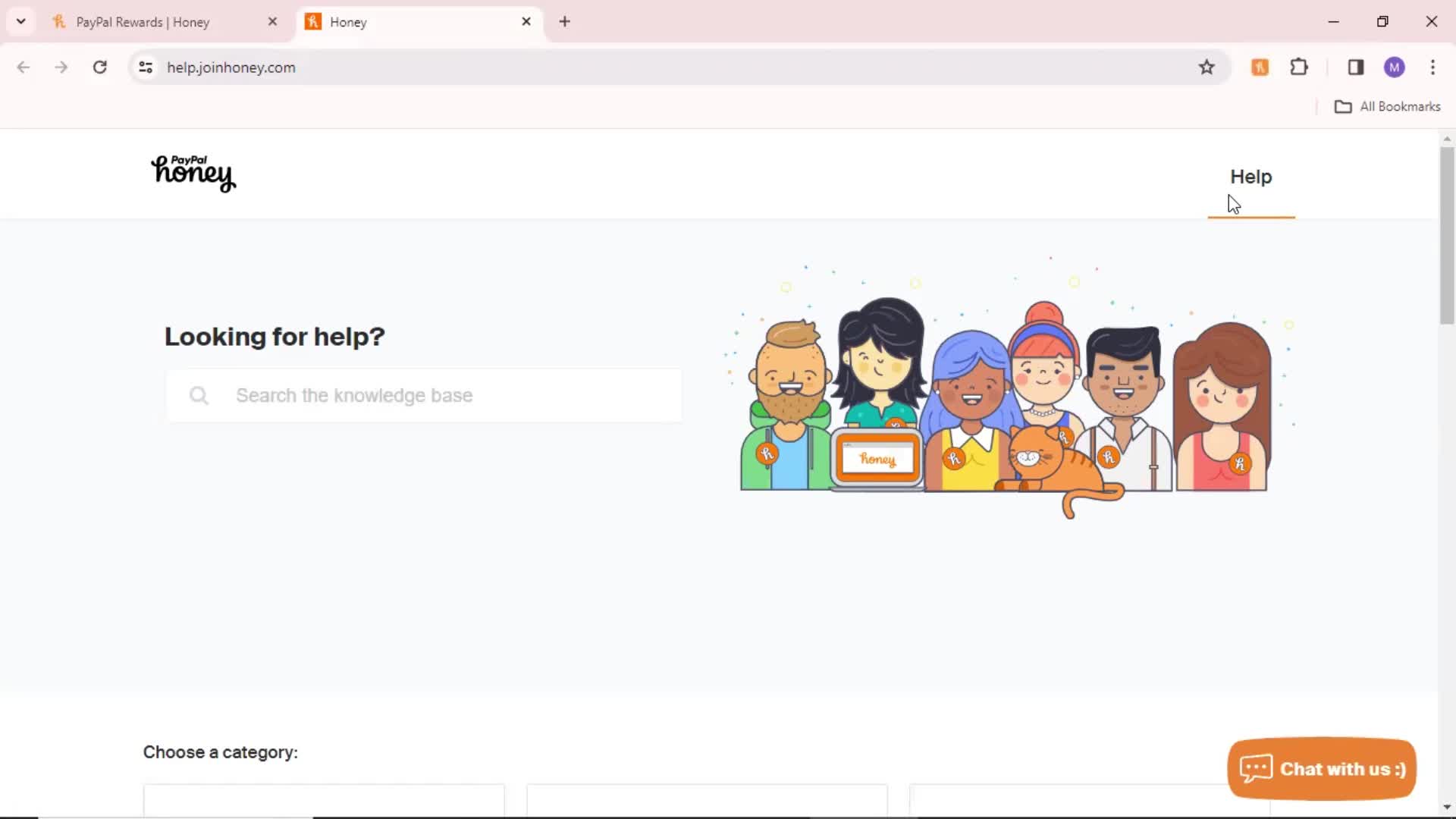Image resolution: width=1456 pixels, height=819 pixels.
Task: Reload the current page
Action: pos(100,67)
